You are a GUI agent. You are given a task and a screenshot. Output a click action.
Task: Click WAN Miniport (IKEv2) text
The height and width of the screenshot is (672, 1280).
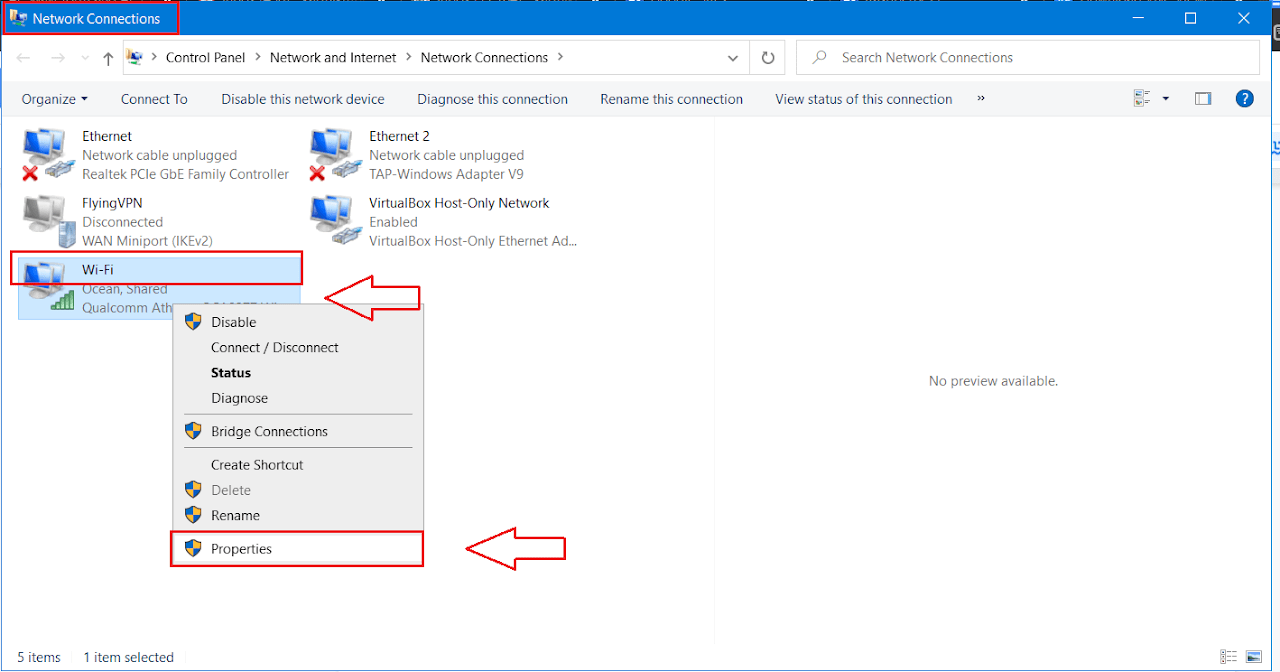(x=147, y=241)
